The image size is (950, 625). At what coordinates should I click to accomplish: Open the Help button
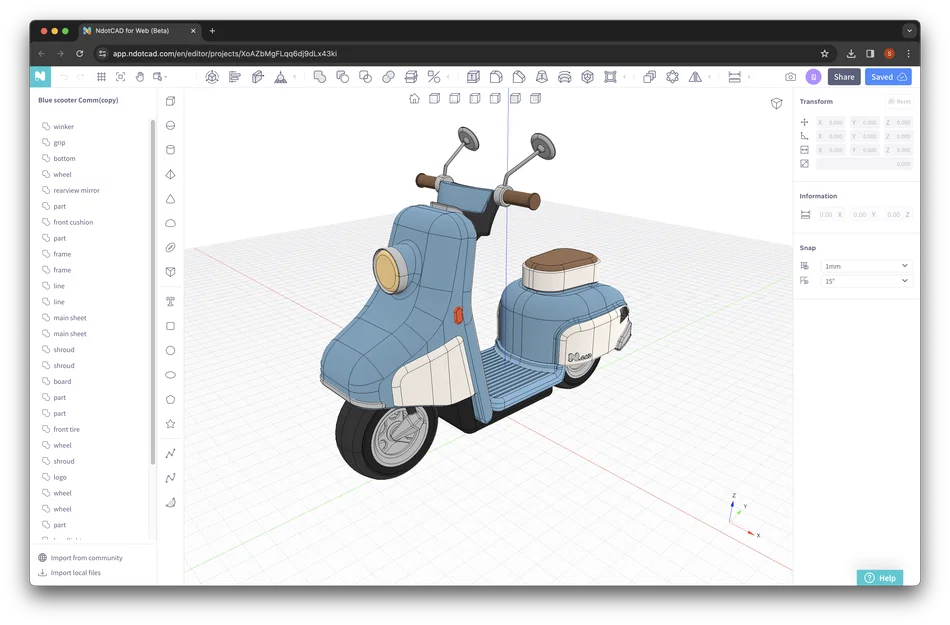[880, 578]
